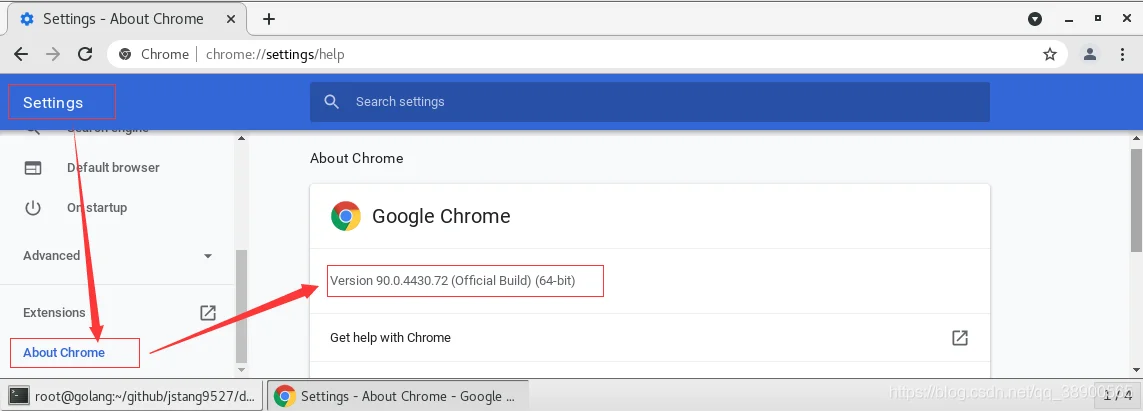Open Default browser settings section
Viewport: 1143px width, 411px height.
[113, 168]
